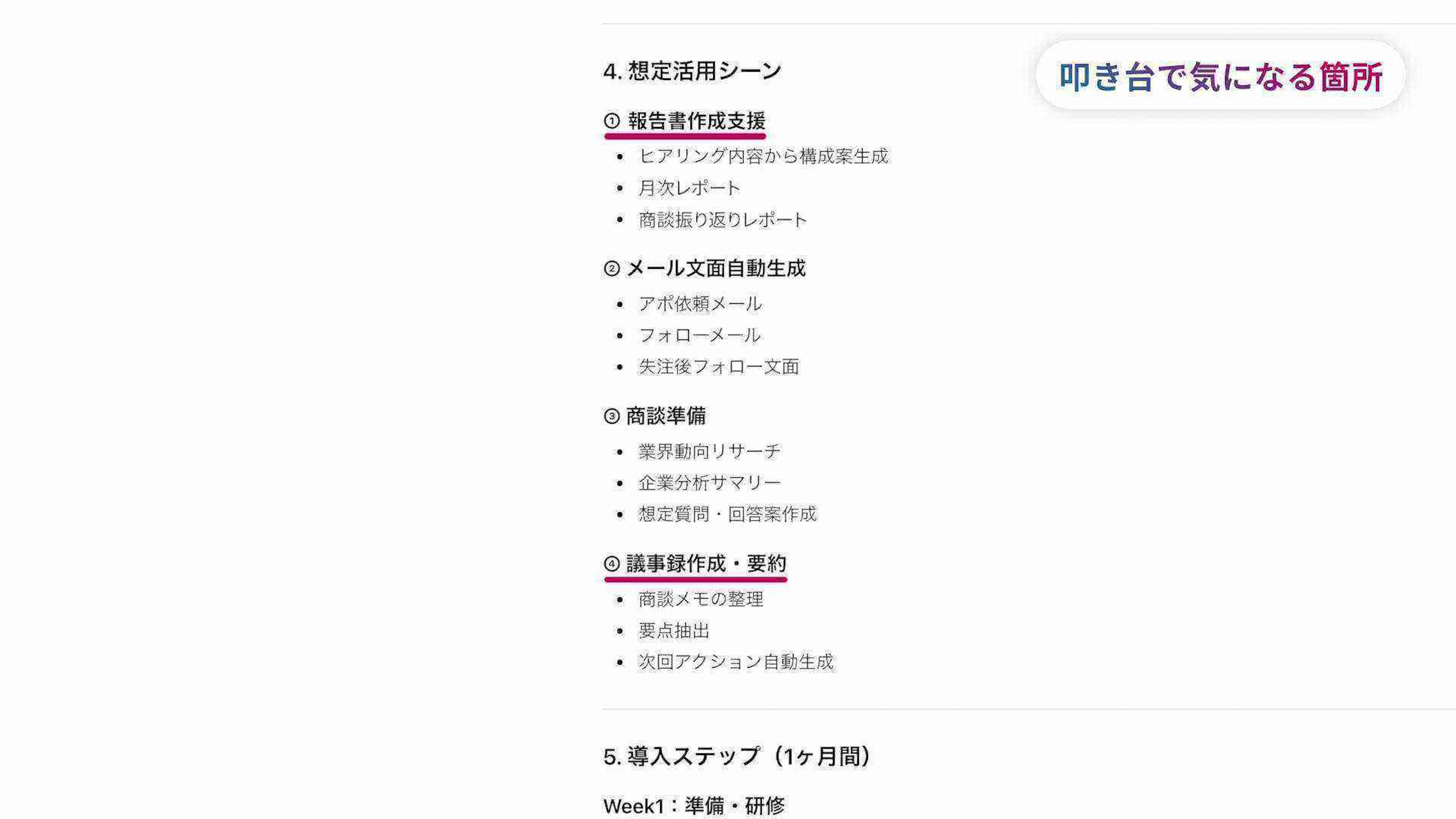Select the アポ依頼メール list item

(x=700, y=304)
